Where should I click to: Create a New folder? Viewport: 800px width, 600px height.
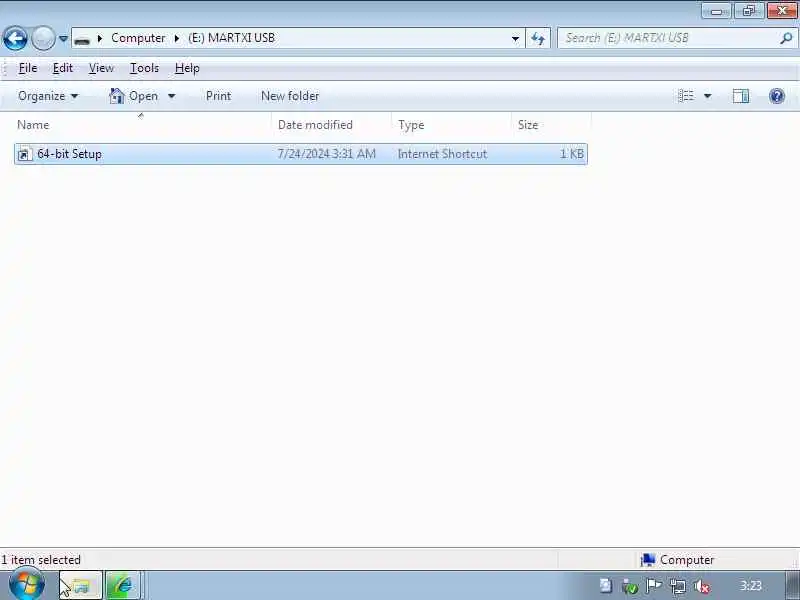290,96
